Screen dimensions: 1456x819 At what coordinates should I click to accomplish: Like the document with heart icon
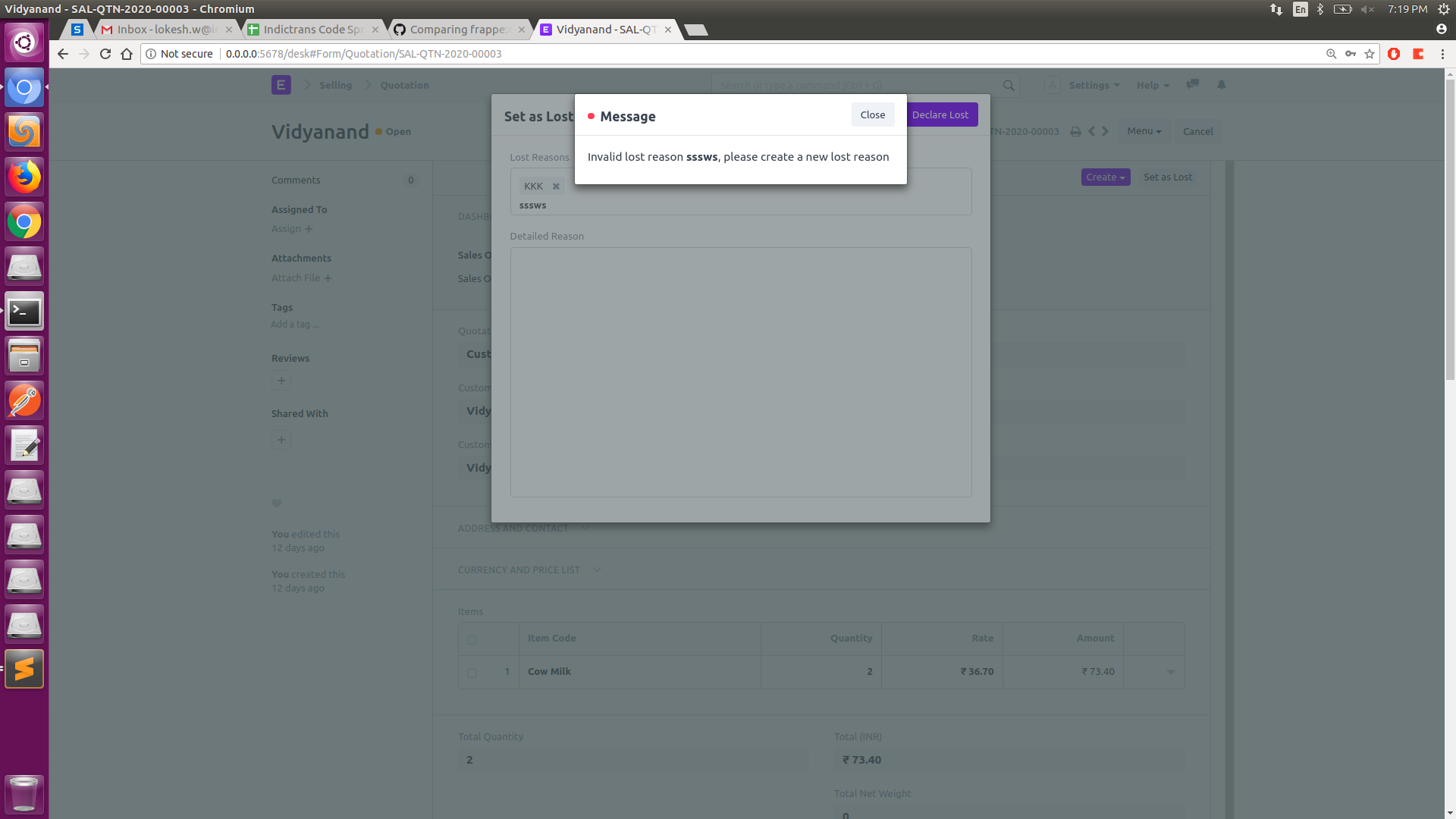pyautogui.click(x=277, y=504)
